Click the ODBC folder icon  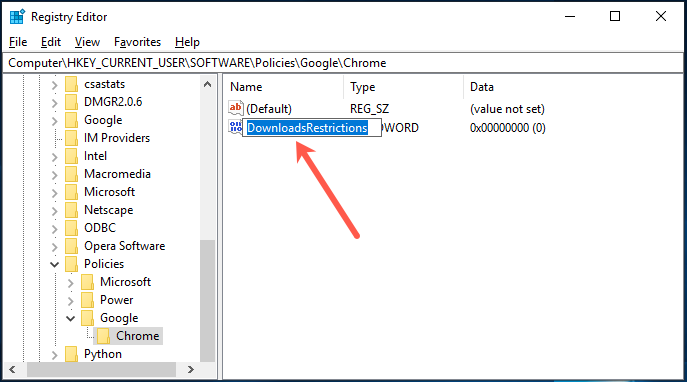[71, 228]
